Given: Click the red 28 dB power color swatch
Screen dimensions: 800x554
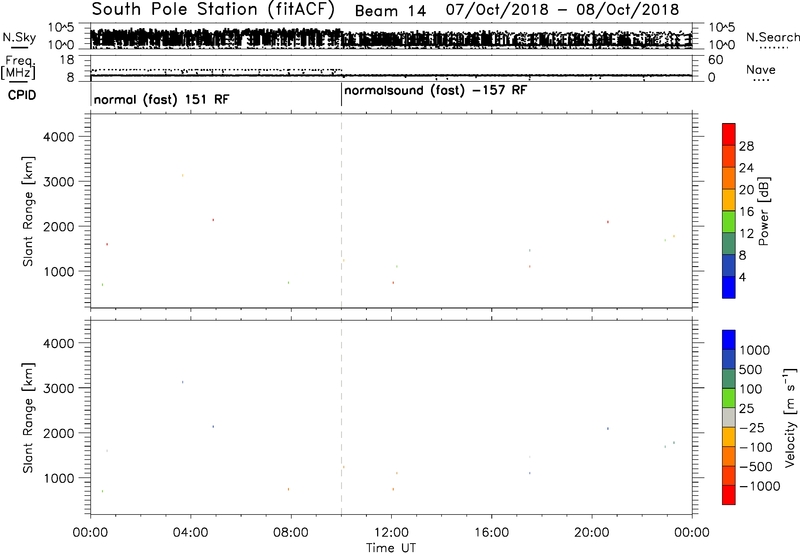Looking at the screenshot, I should pyautogui.click(x=729, y=134).
